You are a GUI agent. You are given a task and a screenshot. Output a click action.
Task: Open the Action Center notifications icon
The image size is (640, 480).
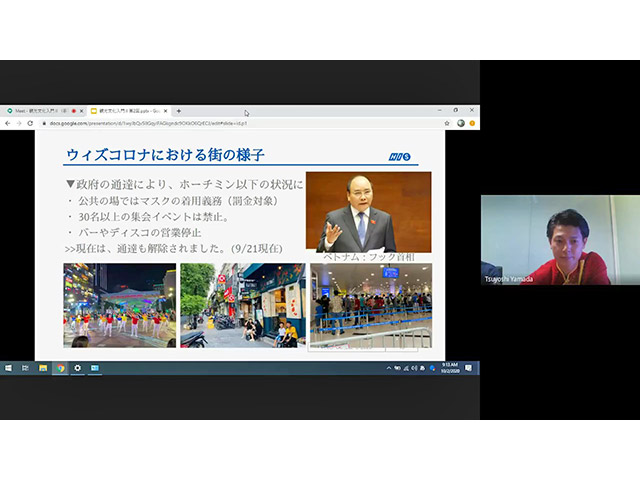pos(468,368)
